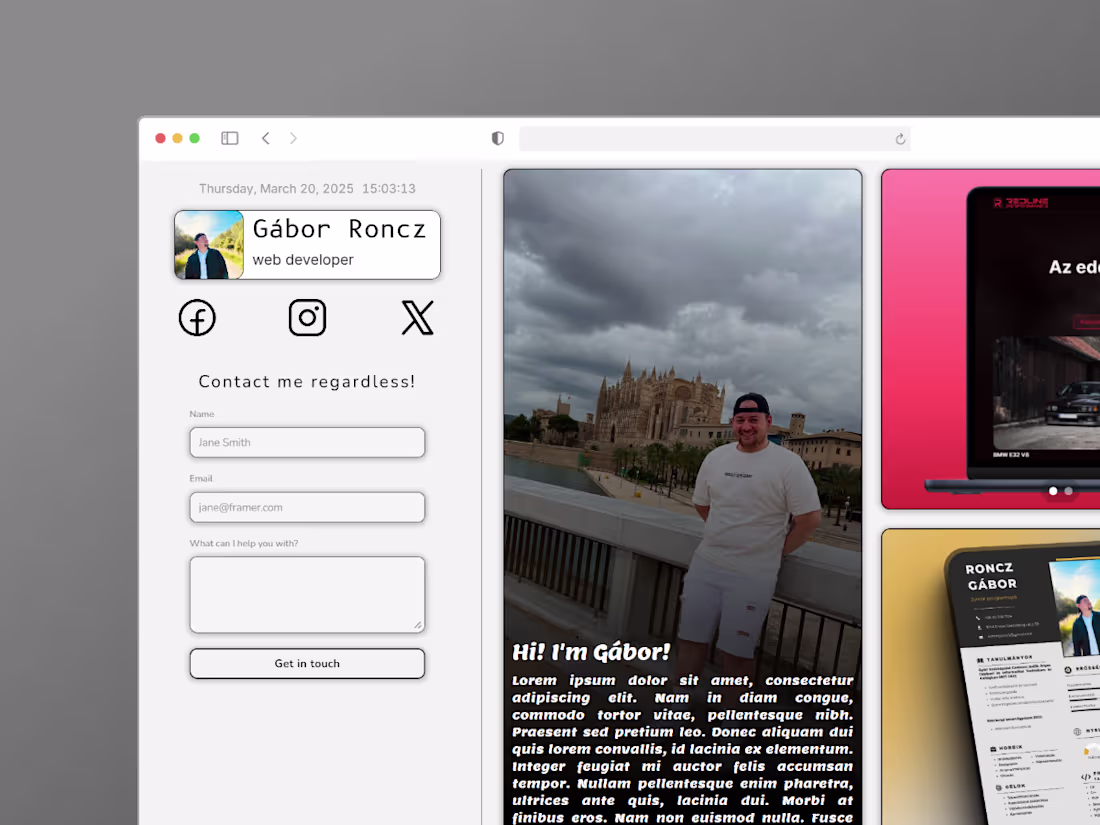The height and width of the screenshot is (825, 1100).
Task: Select the second carousel dot on Redline card
Action: click(x=1067, y=491)
